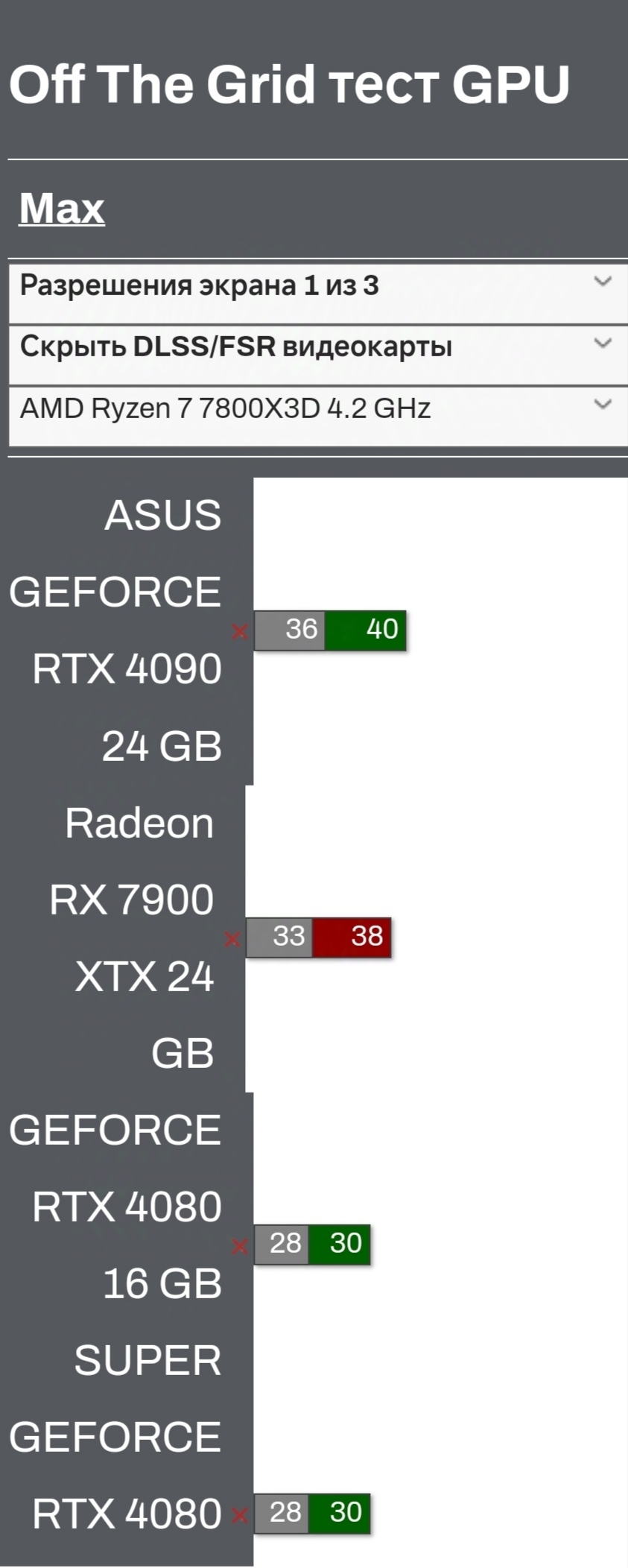Select GEFORCE RTX 4080 16 GB SUPER label
The height and width of the screenshot is (1568, 628).
pos(125,1245)
